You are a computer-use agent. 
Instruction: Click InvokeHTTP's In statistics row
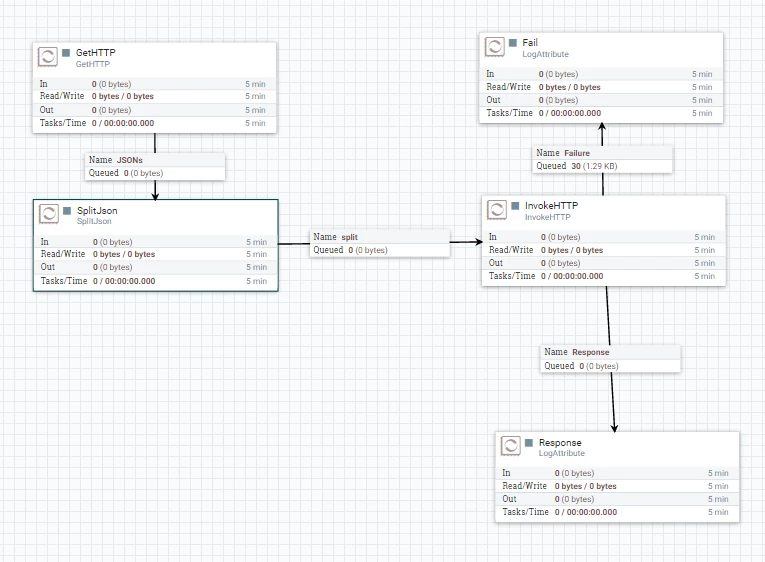point(604,237)
